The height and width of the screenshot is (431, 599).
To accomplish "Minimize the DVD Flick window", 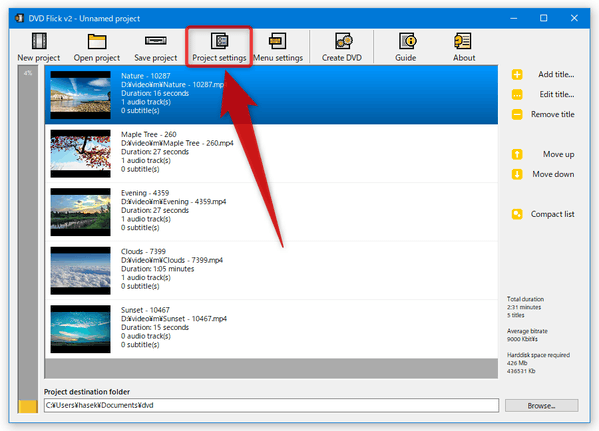I will (514, 18).
